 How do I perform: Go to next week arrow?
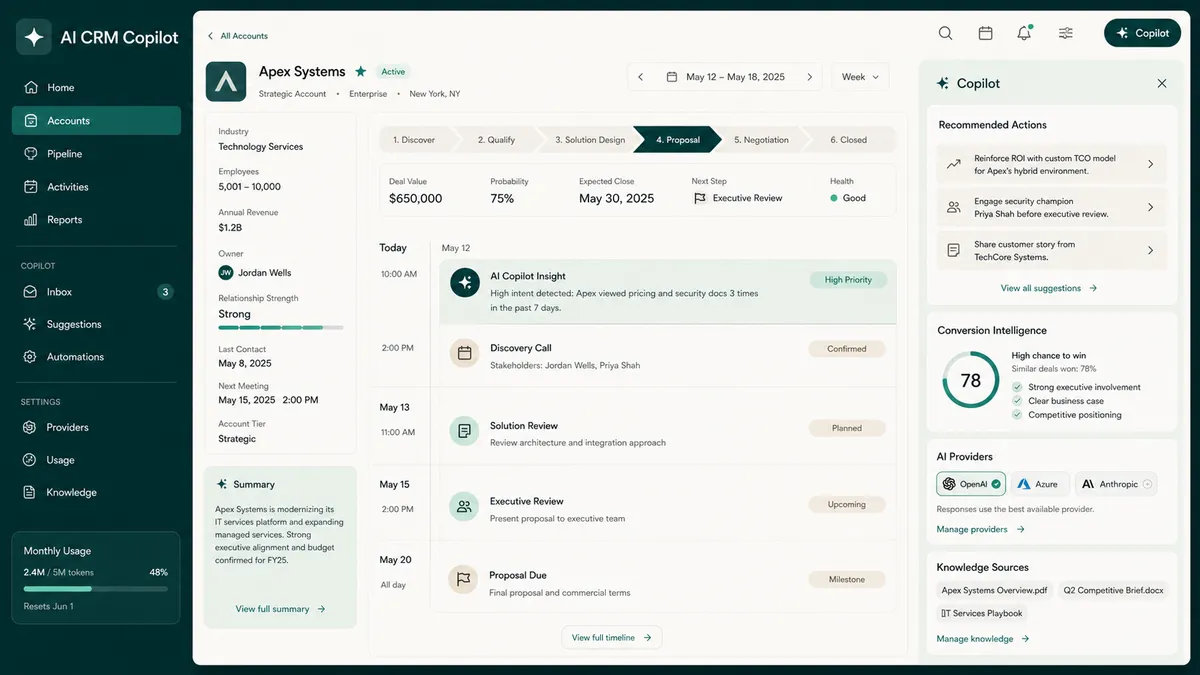point(810,77)
